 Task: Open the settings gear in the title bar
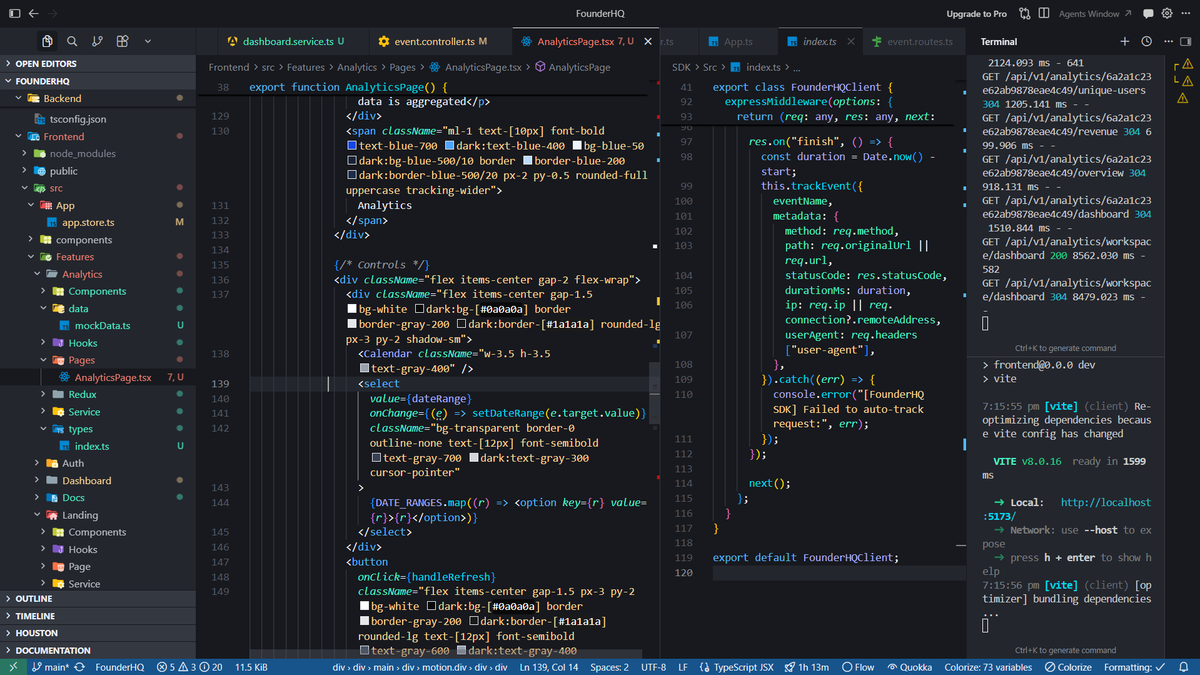pyautogui.click(x=1167, y=14)
